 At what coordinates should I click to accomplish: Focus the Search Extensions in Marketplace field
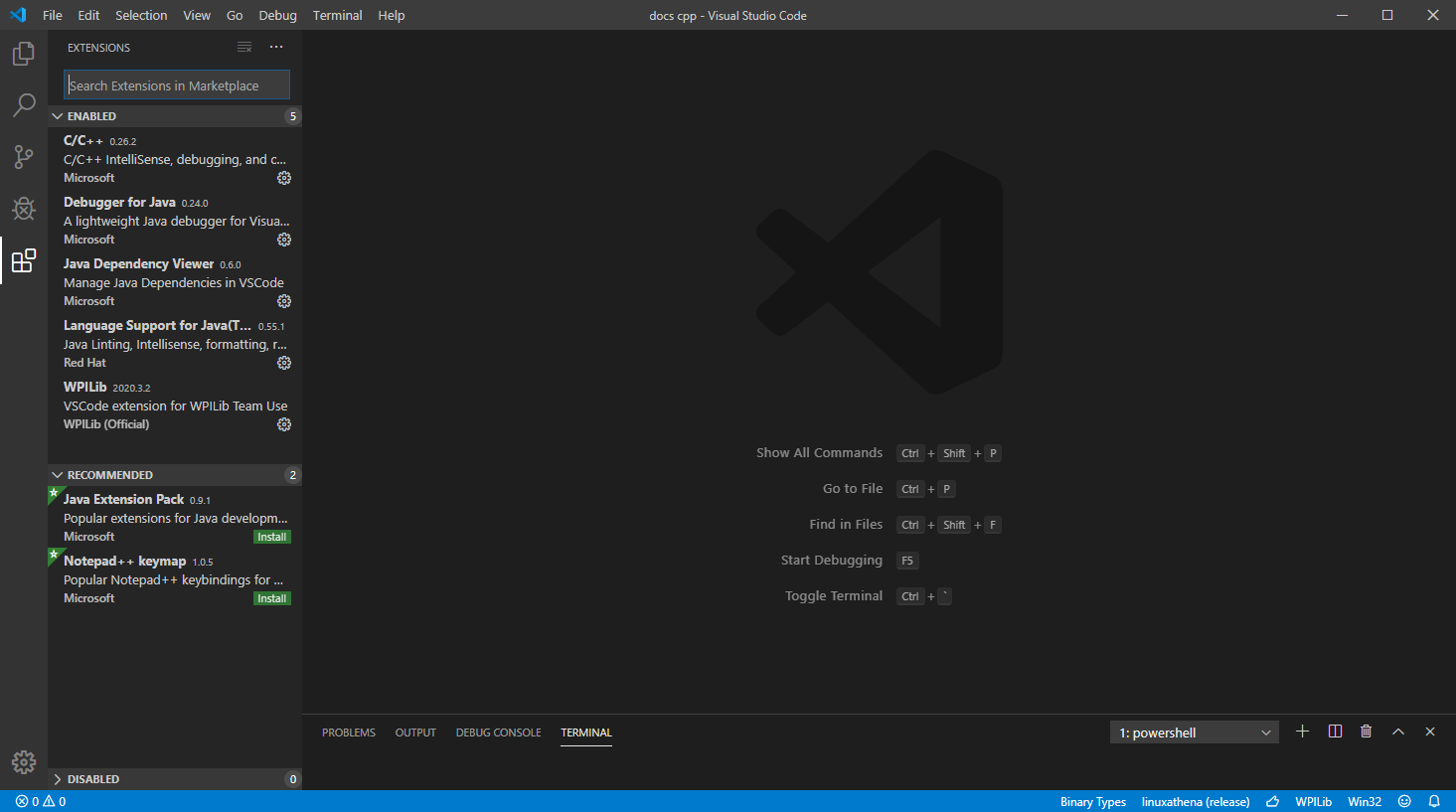[177, 85]
